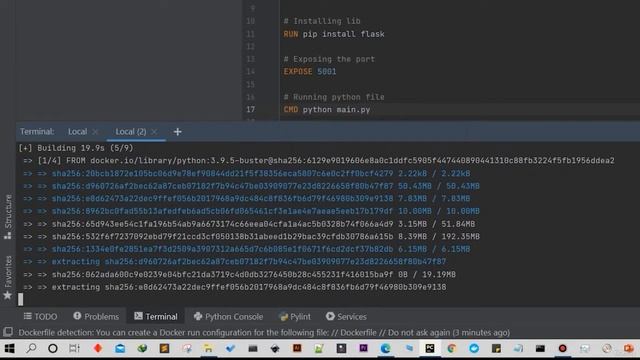Open the Problems tool window
The image size is (640, 360).
(96, 316)
